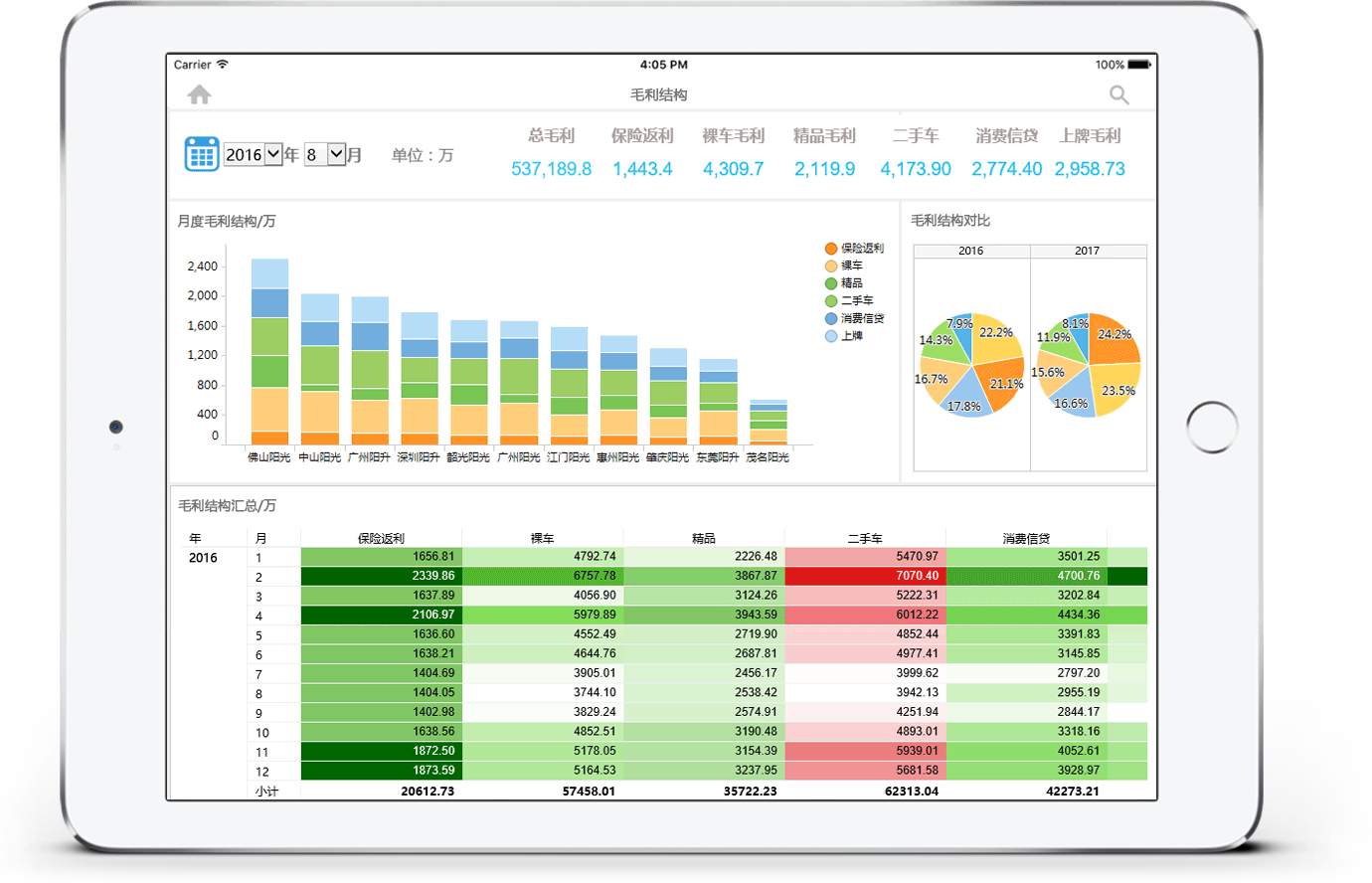This screenshot has height=883, width=1372.
Task: Click the 江门阳光 axis label
Action: coord(569,457)
